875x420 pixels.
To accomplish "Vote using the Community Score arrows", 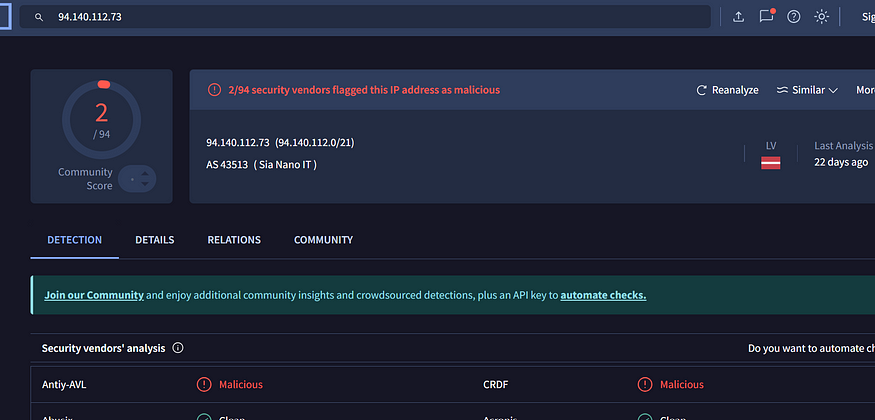I will coord(137,179).
